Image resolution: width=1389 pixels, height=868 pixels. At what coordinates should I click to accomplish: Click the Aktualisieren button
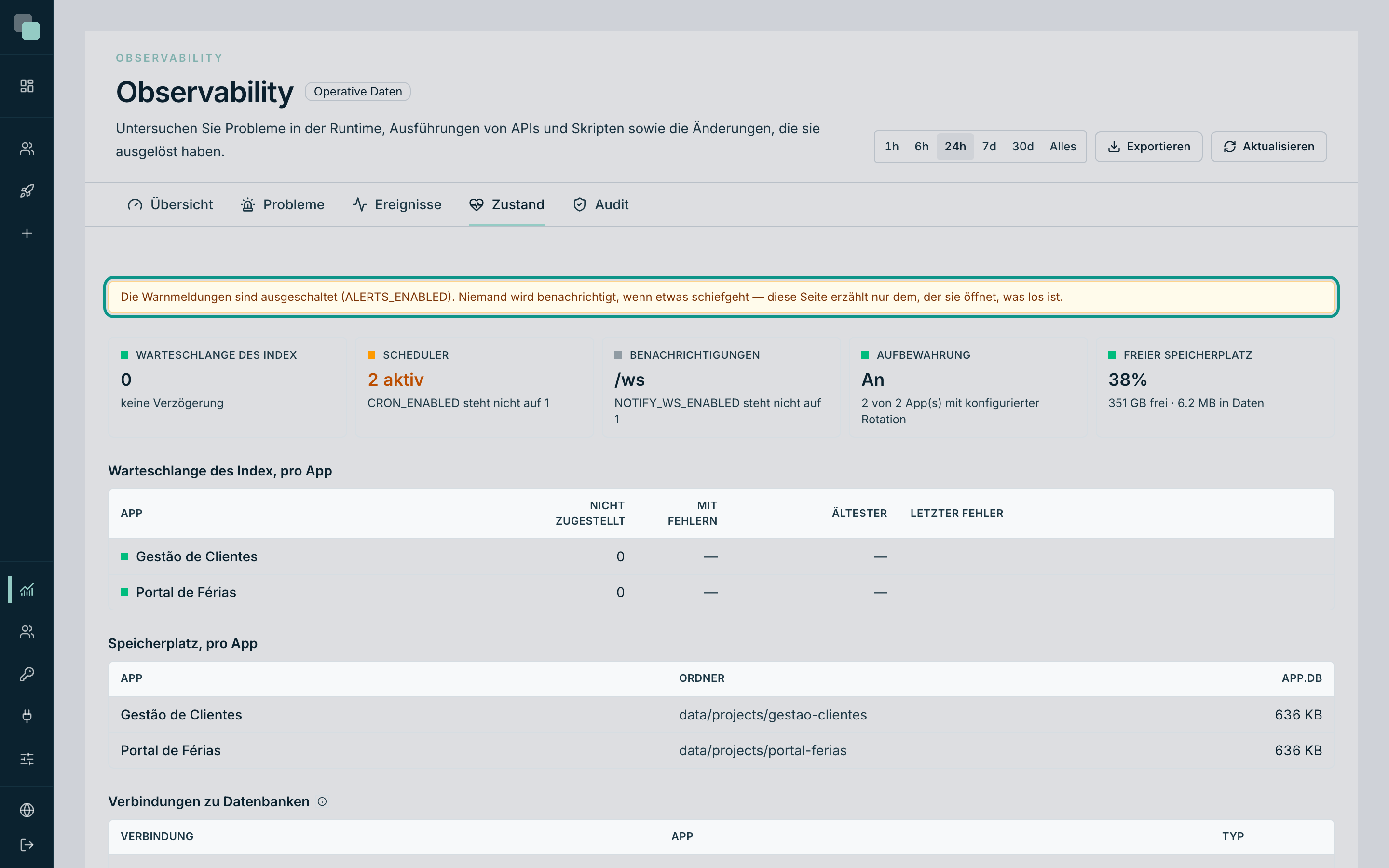point(1268,147)
